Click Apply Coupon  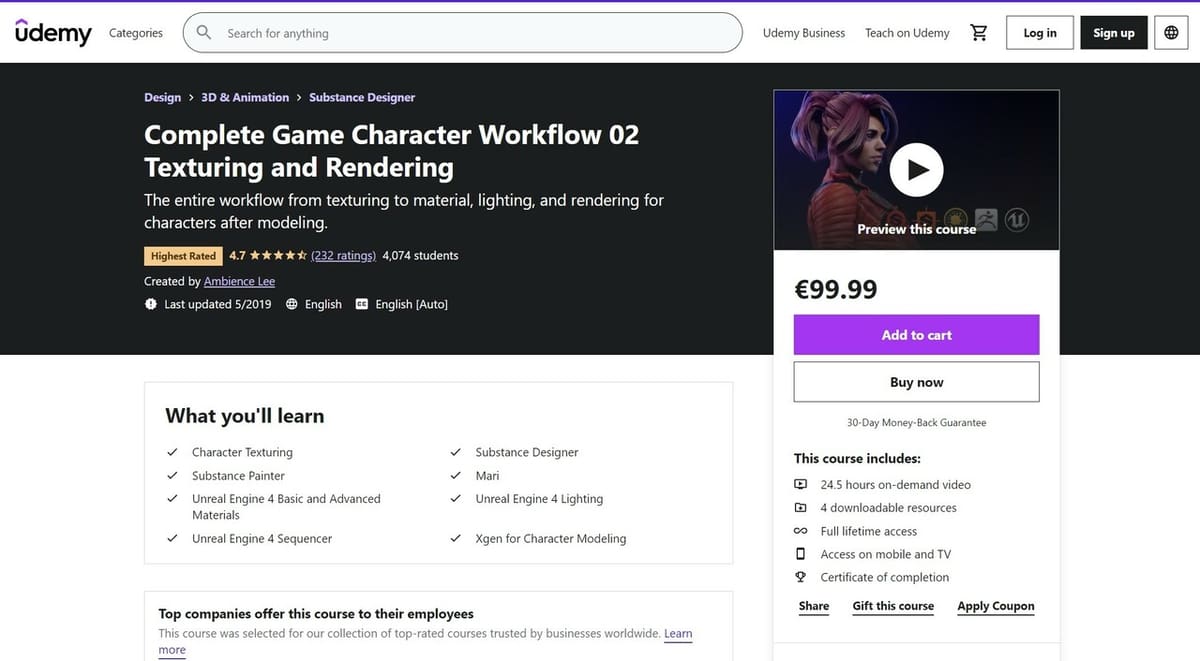(x=996, y=606)
